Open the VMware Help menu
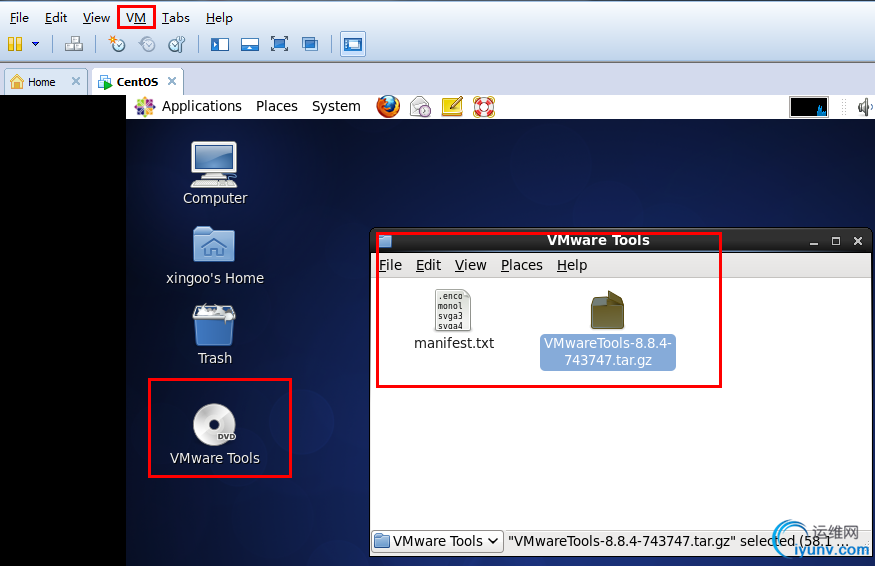This screenshot has height=566, width=875. pos(219,18)
